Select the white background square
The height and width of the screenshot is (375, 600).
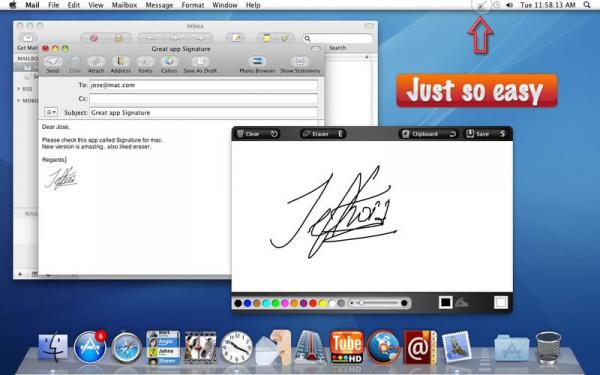[x=501, y=303]
